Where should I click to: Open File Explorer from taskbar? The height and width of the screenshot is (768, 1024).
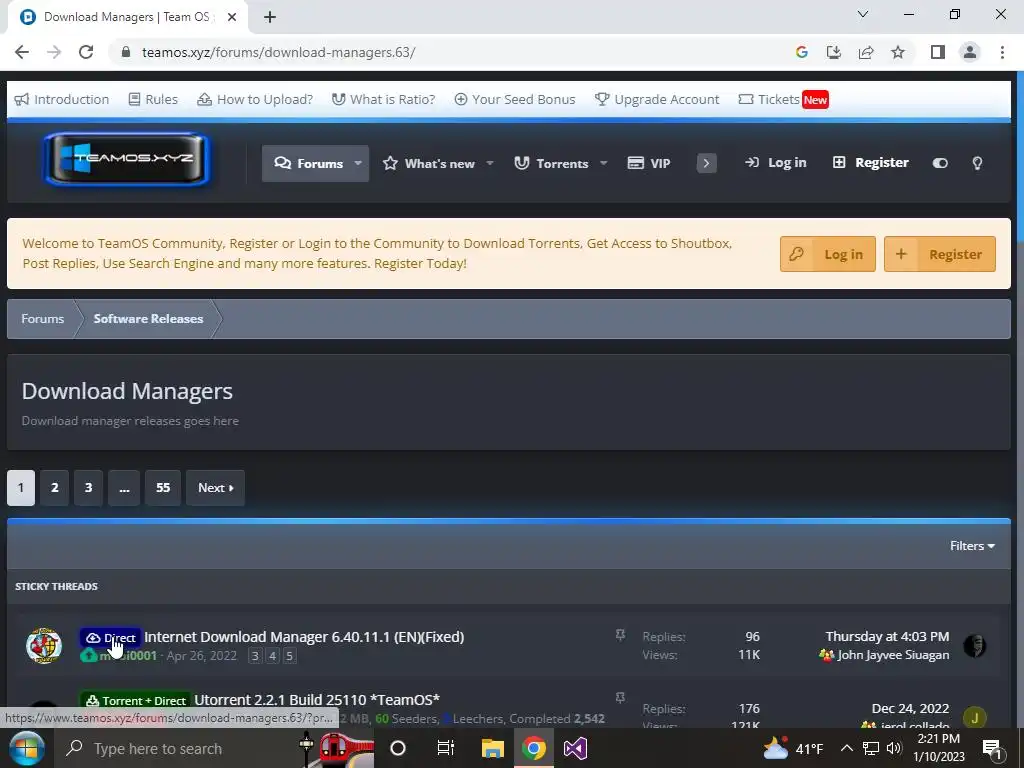click(x=492, y=748)
